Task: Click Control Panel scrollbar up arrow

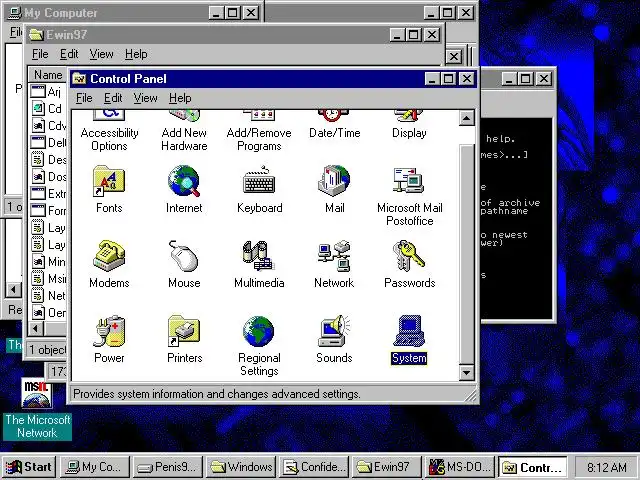Action: point(466,118)
